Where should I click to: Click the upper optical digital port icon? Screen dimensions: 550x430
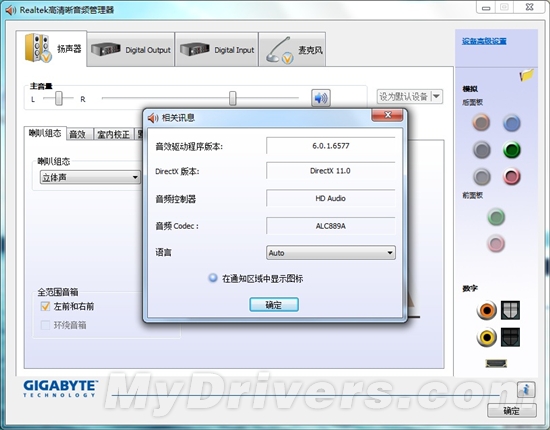coord(510,310)
